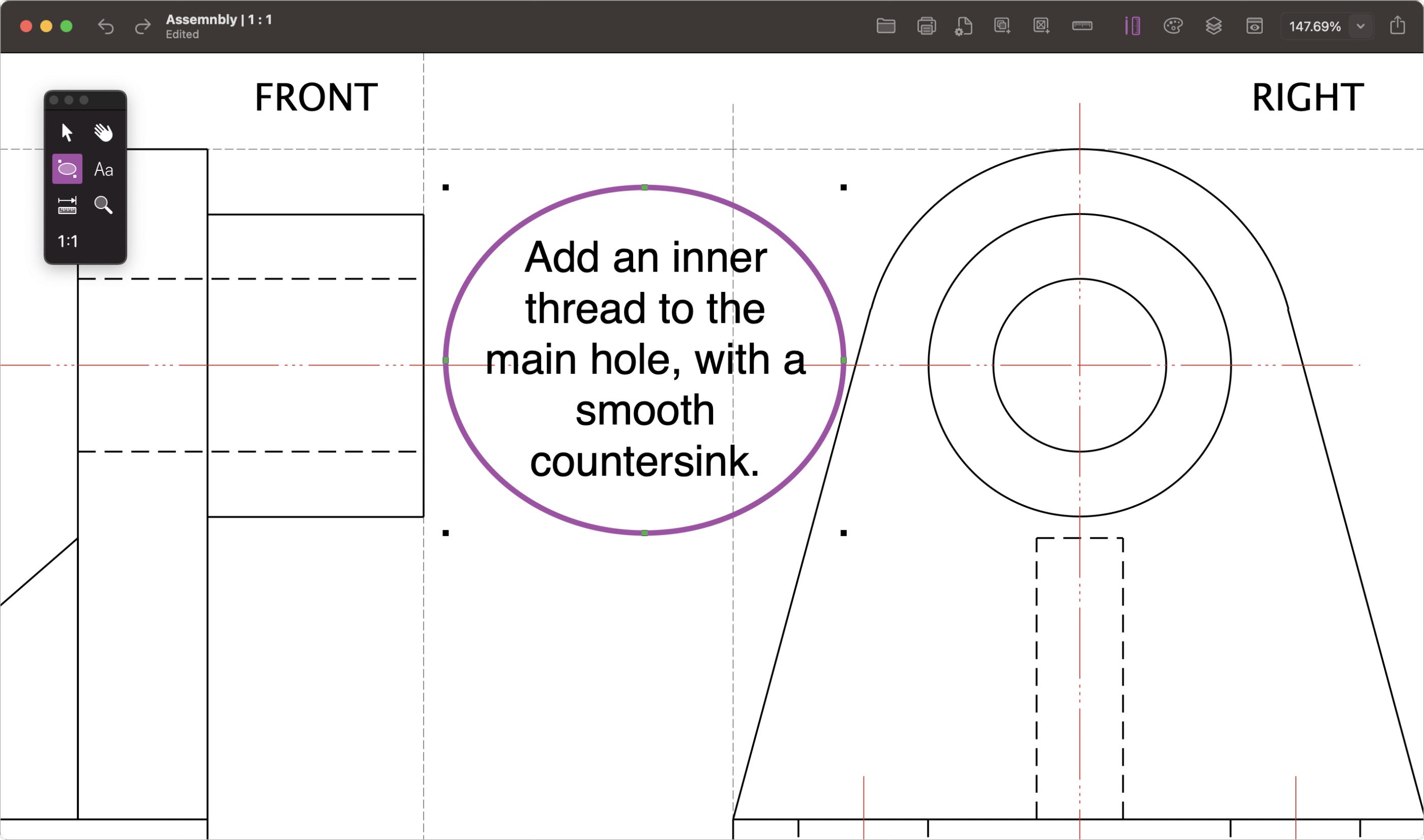1424x840 pixels.
Task: Open the zoom percentage dropdown
Action: click(1360, 26)
